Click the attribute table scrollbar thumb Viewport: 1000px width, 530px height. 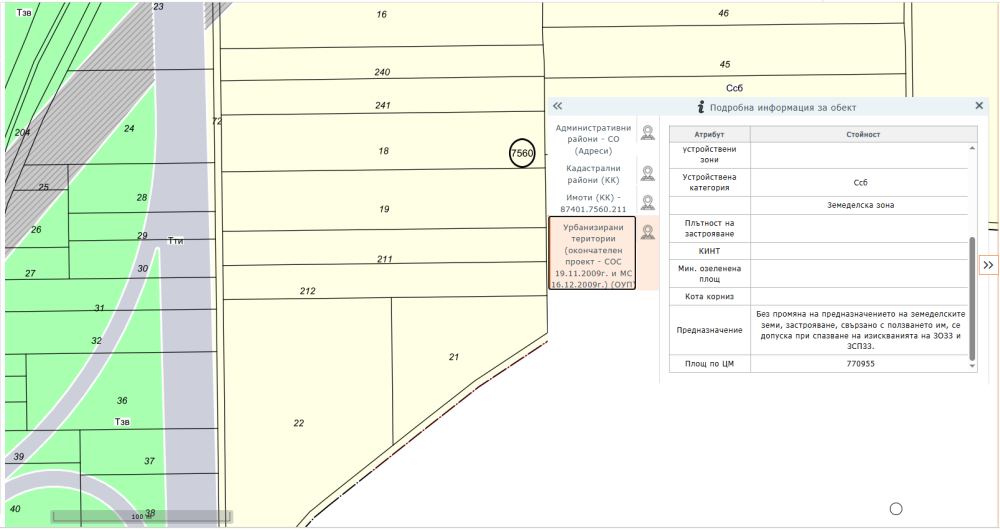pos(972,298)
